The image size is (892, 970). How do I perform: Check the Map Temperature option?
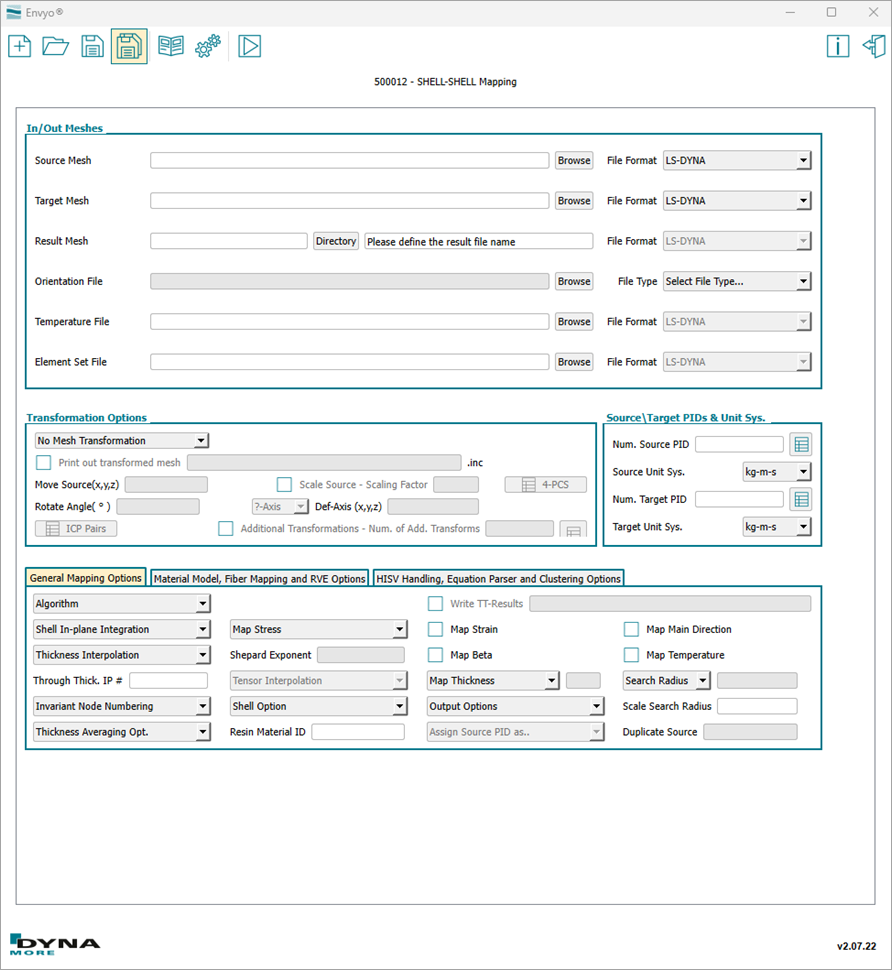tap(631, 655)
